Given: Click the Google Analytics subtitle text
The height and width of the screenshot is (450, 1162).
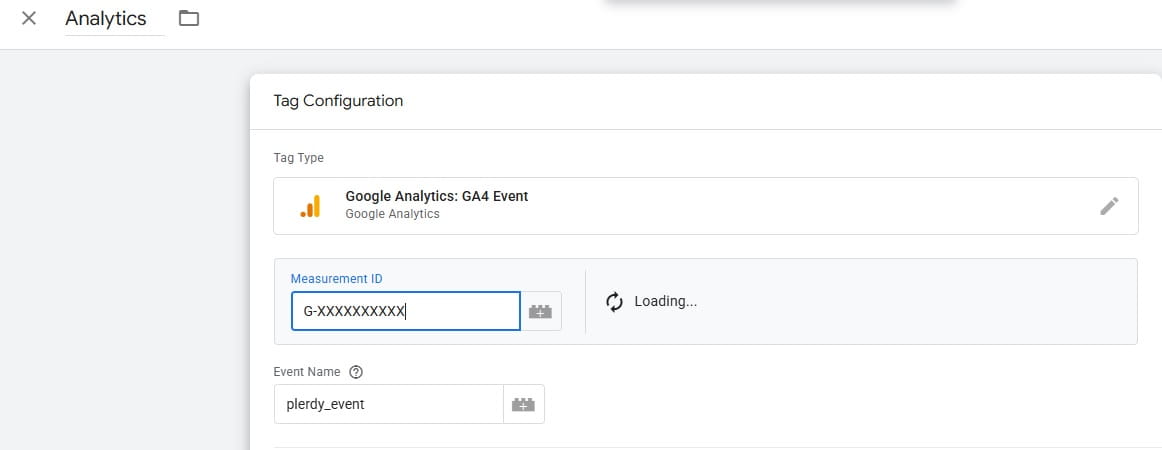Looking at the screenshot, I should pos(392,214).
